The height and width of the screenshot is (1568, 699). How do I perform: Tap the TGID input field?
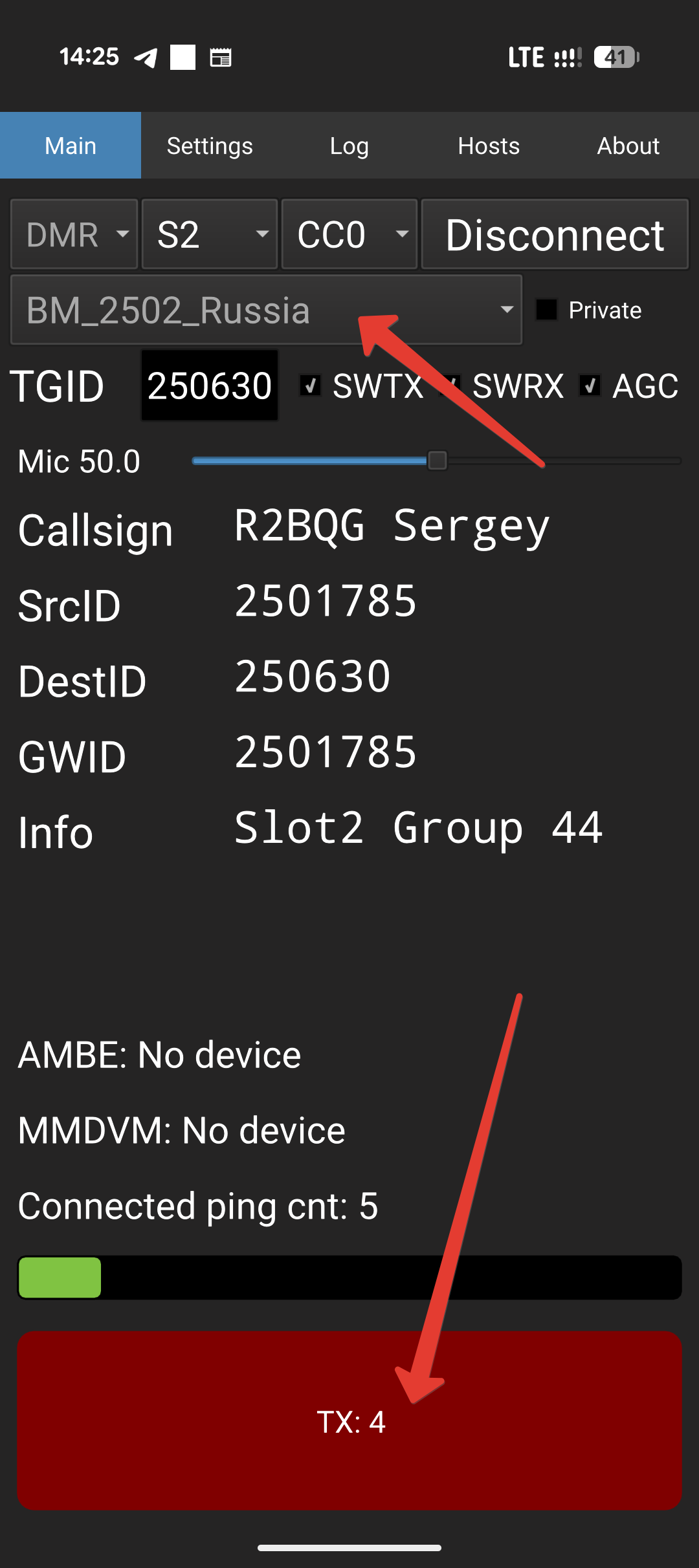coord(210,386)
